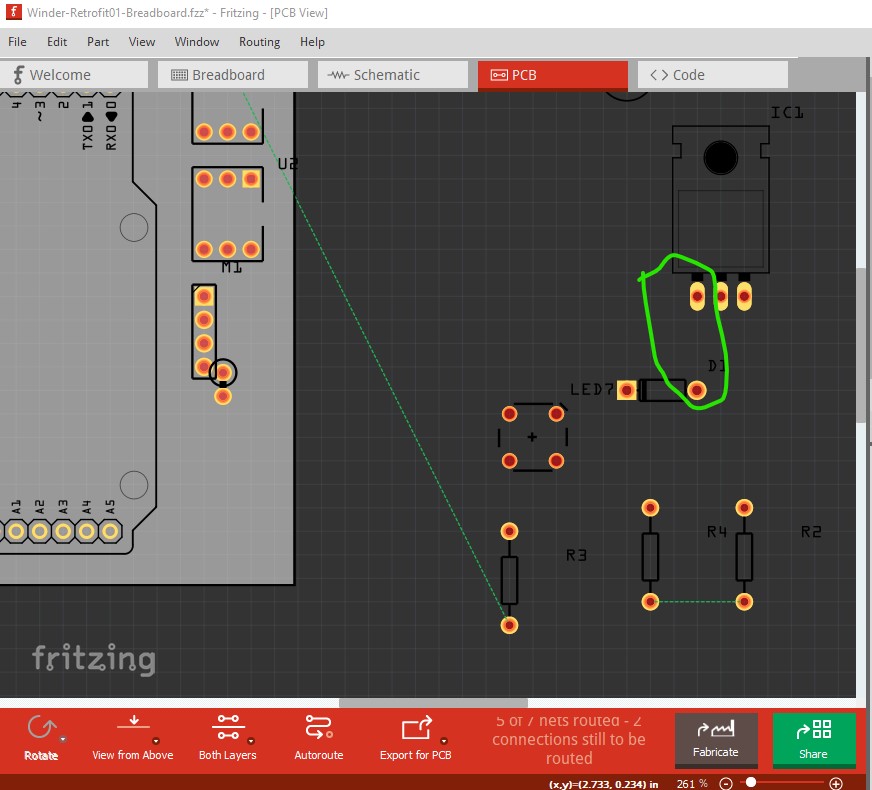872x790 pixels.
Task: Click the bottom pad of R4
Action: 650,602
